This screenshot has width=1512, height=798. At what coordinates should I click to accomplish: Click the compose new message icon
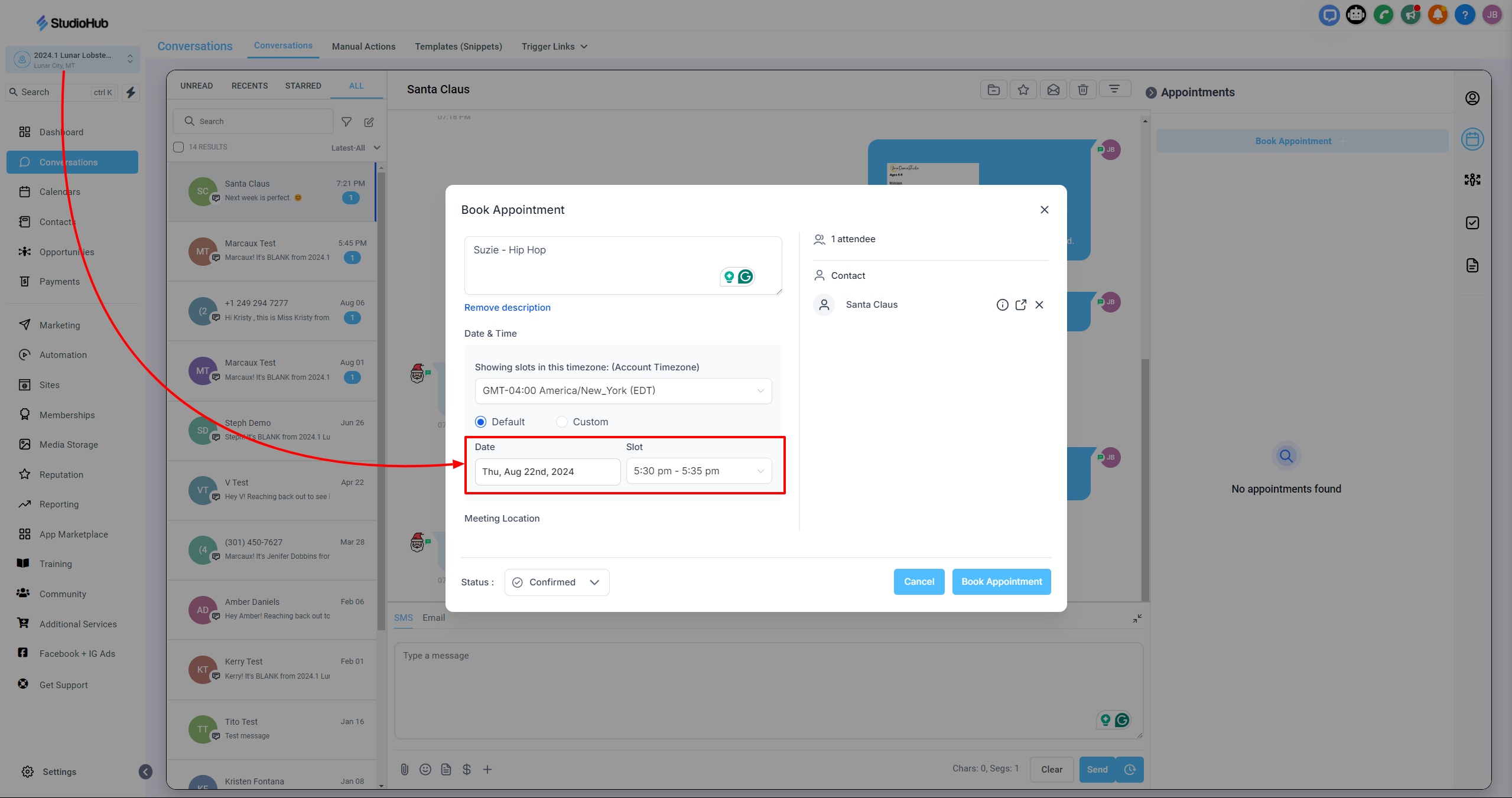click(x=369, y=122)
